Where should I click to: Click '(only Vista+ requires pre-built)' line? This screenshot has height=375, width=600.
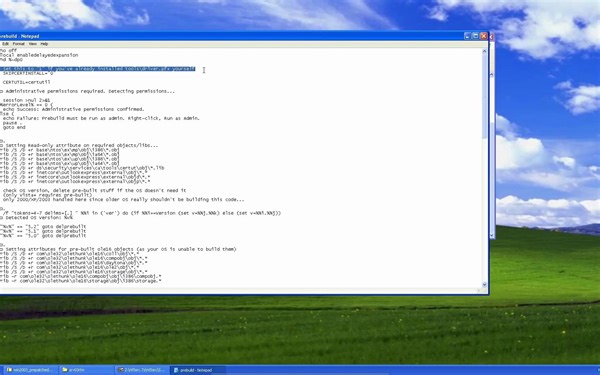pos(47,195)
